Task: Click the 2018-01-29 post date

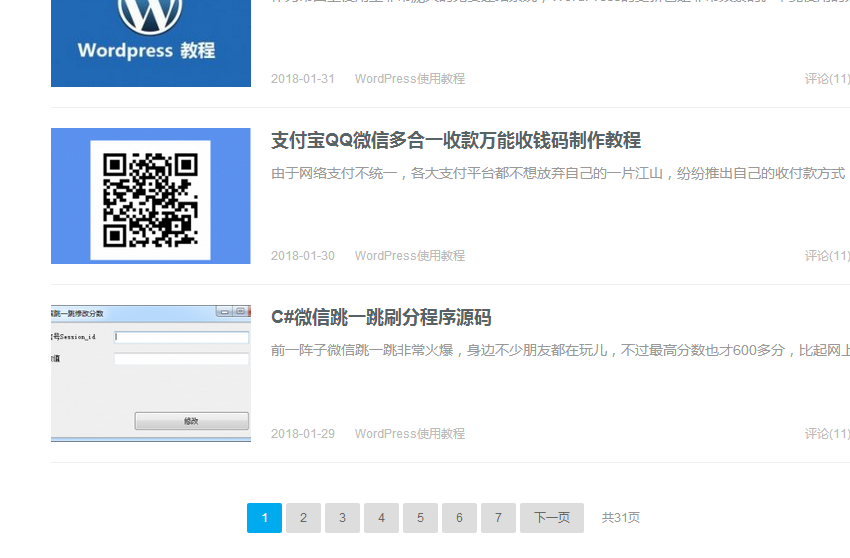Action: (303, 434)
